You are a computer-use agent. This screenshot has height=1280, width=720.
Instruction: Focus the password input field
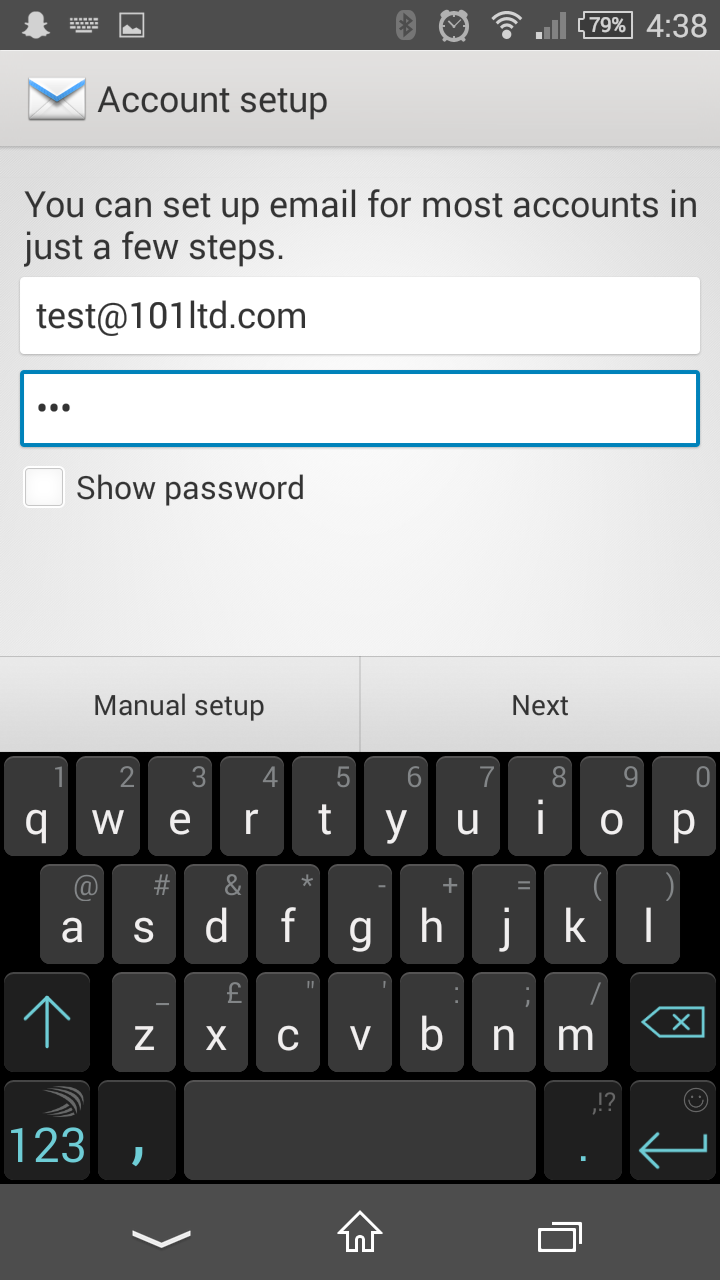point(360,408)
